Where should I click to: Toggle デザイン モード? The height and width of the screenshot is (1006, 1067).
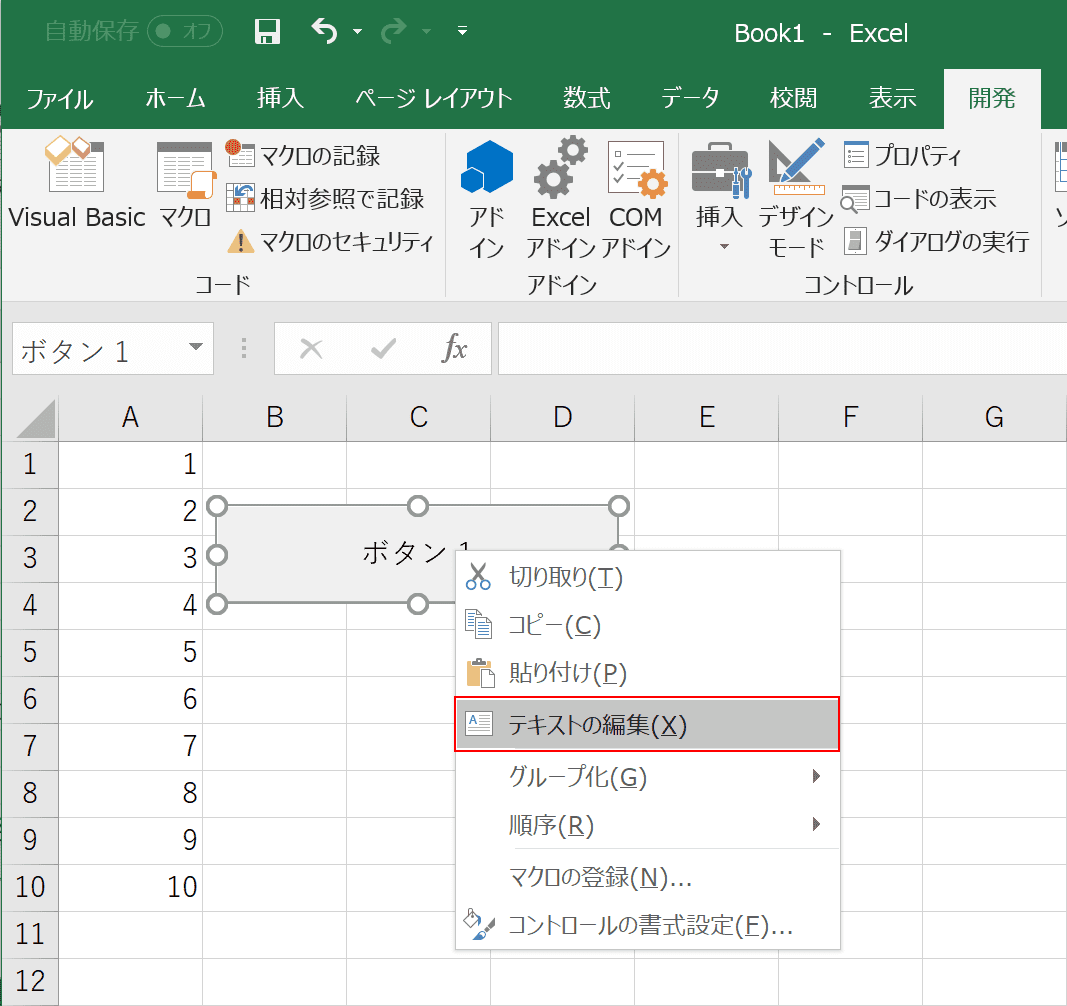(x=796, y=199)
